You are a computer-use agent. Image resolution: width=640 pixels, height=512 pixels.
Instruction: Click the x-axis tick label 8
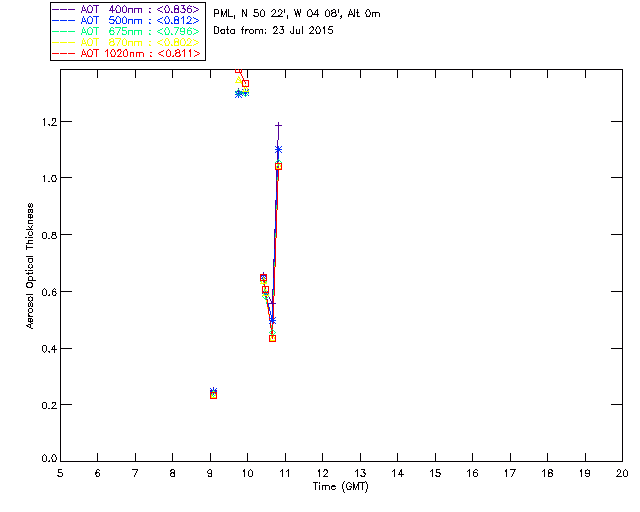click(x=173, y=473)
